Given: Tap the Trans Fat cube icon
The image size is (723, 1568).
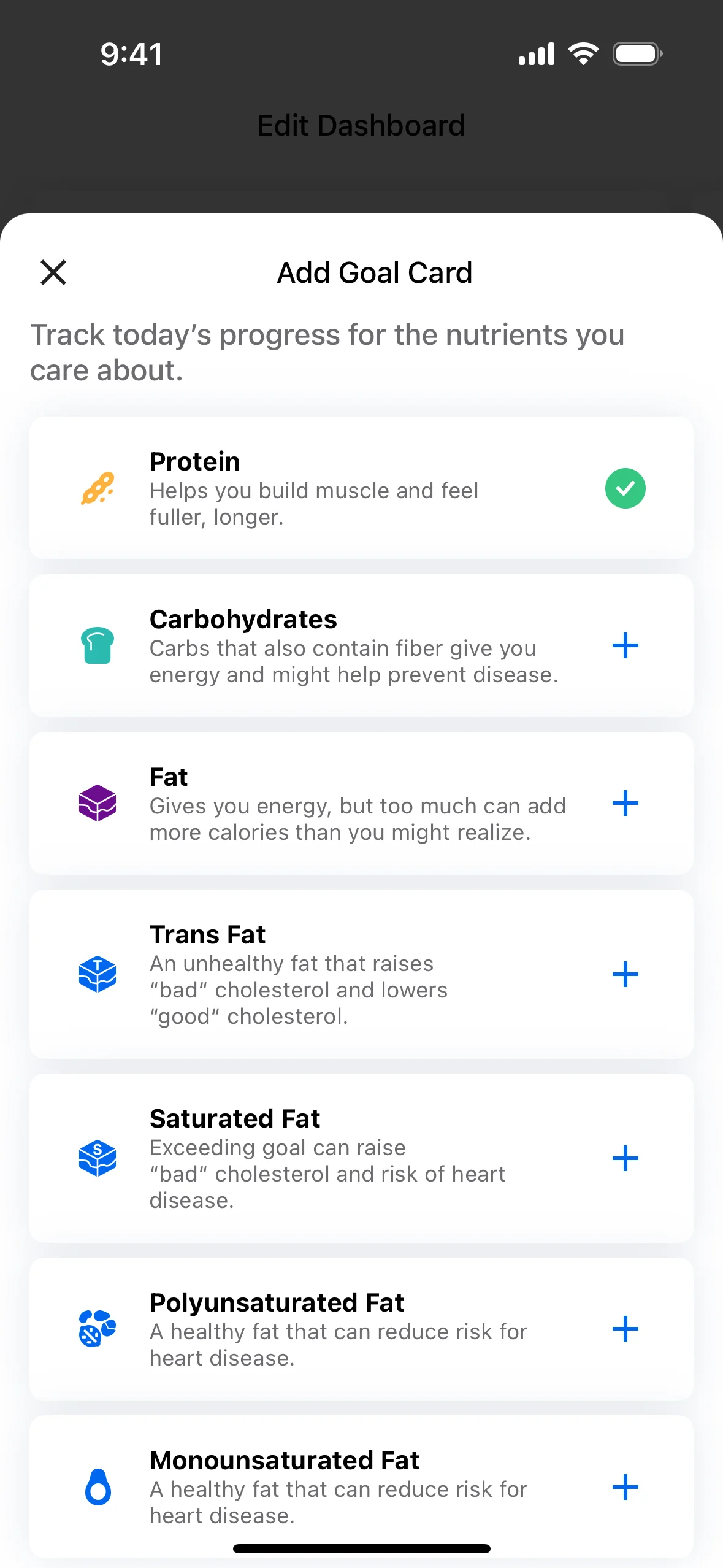Looking at the screenshot, I should pos(98,974).
